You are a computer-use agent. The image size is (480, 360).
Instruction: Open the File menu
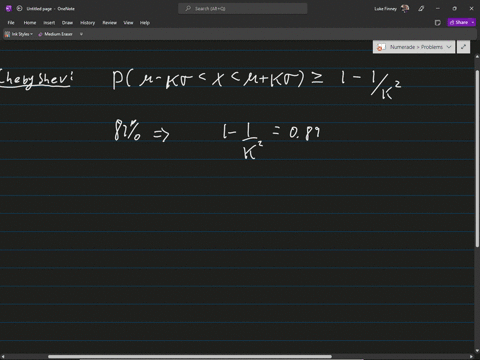point(11,23)
